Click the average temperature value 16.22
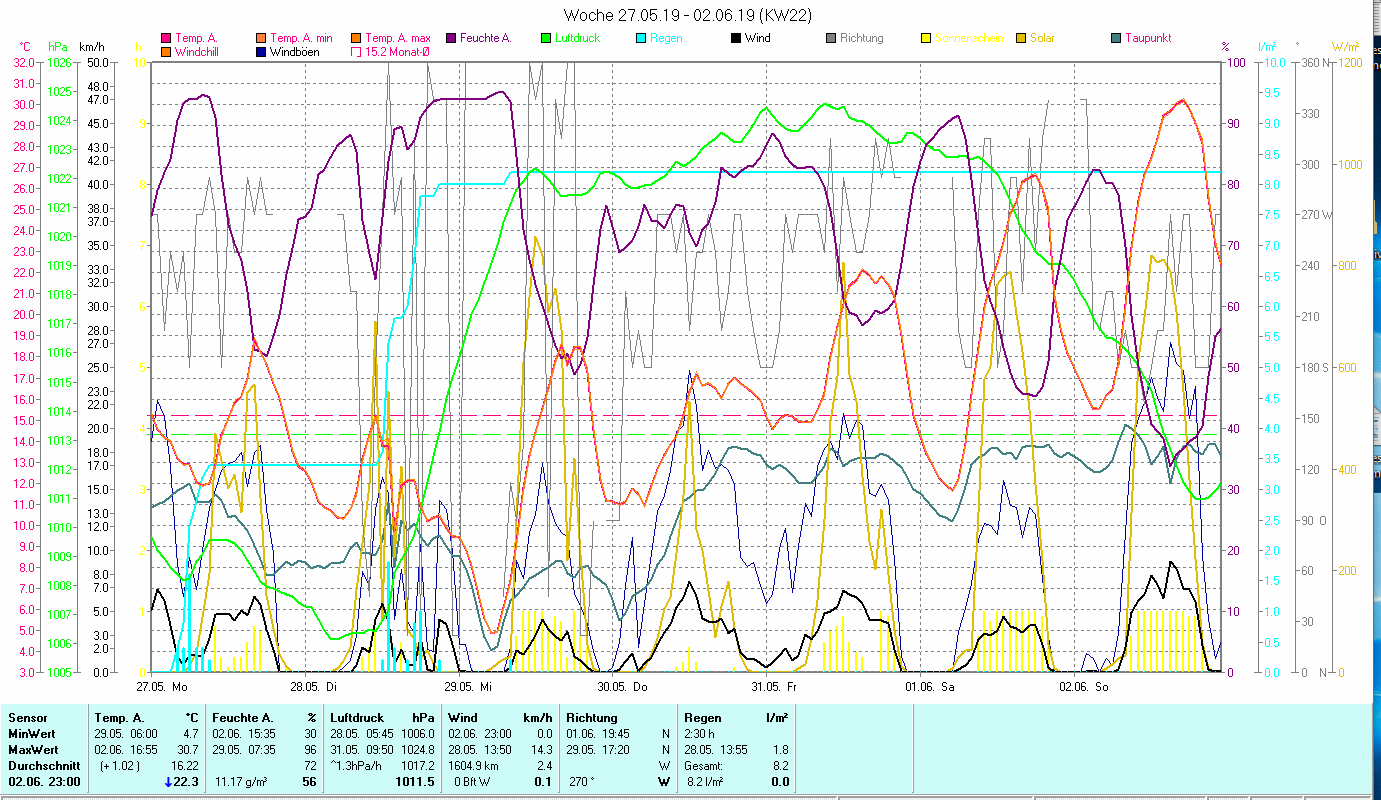The height and width of the screenshot is (800, 1381). (x=183, y=766)
